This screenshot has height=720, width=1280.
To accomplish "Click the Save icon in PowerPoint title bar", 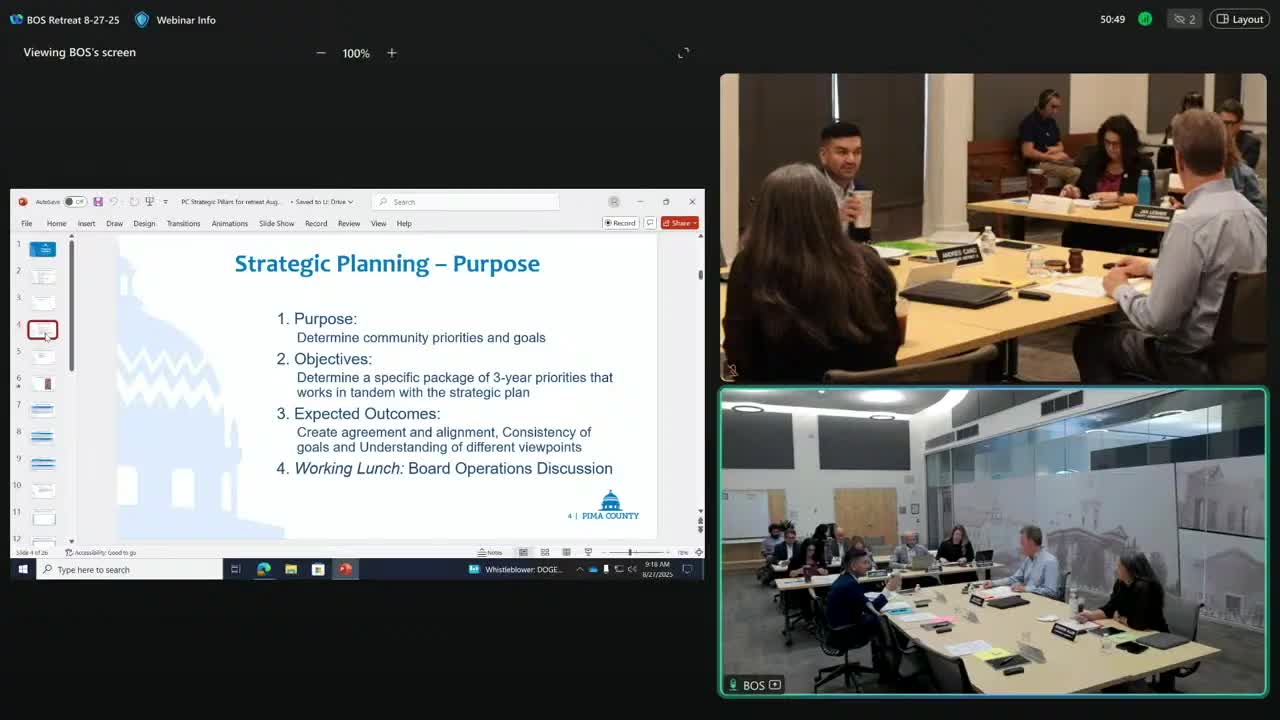I will click(98, 202).
